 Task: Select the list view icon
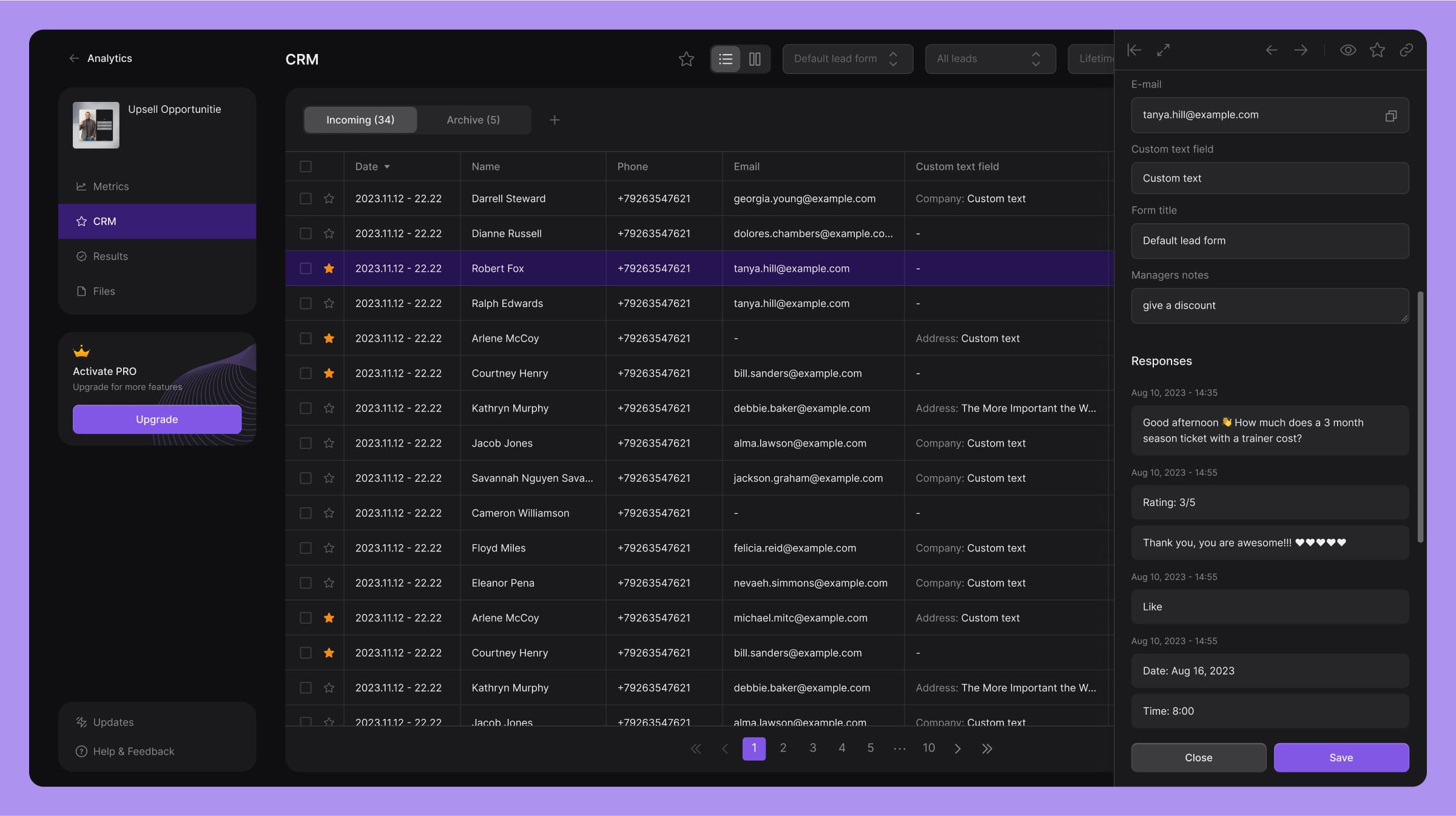click(x=726, y=59)
